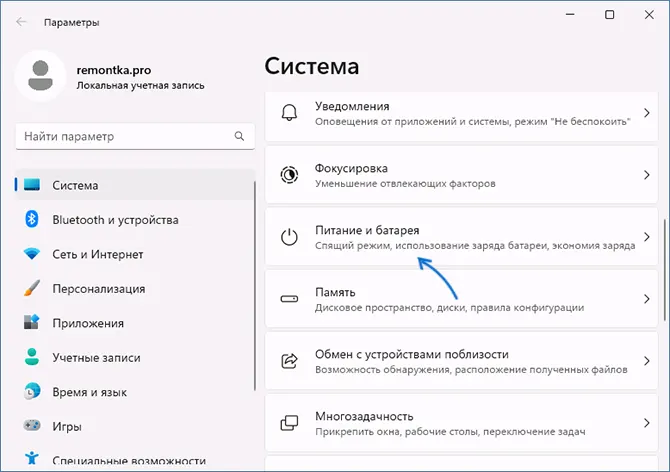
Task: Click in the Найти параметр search field
Action: [135, 136]
